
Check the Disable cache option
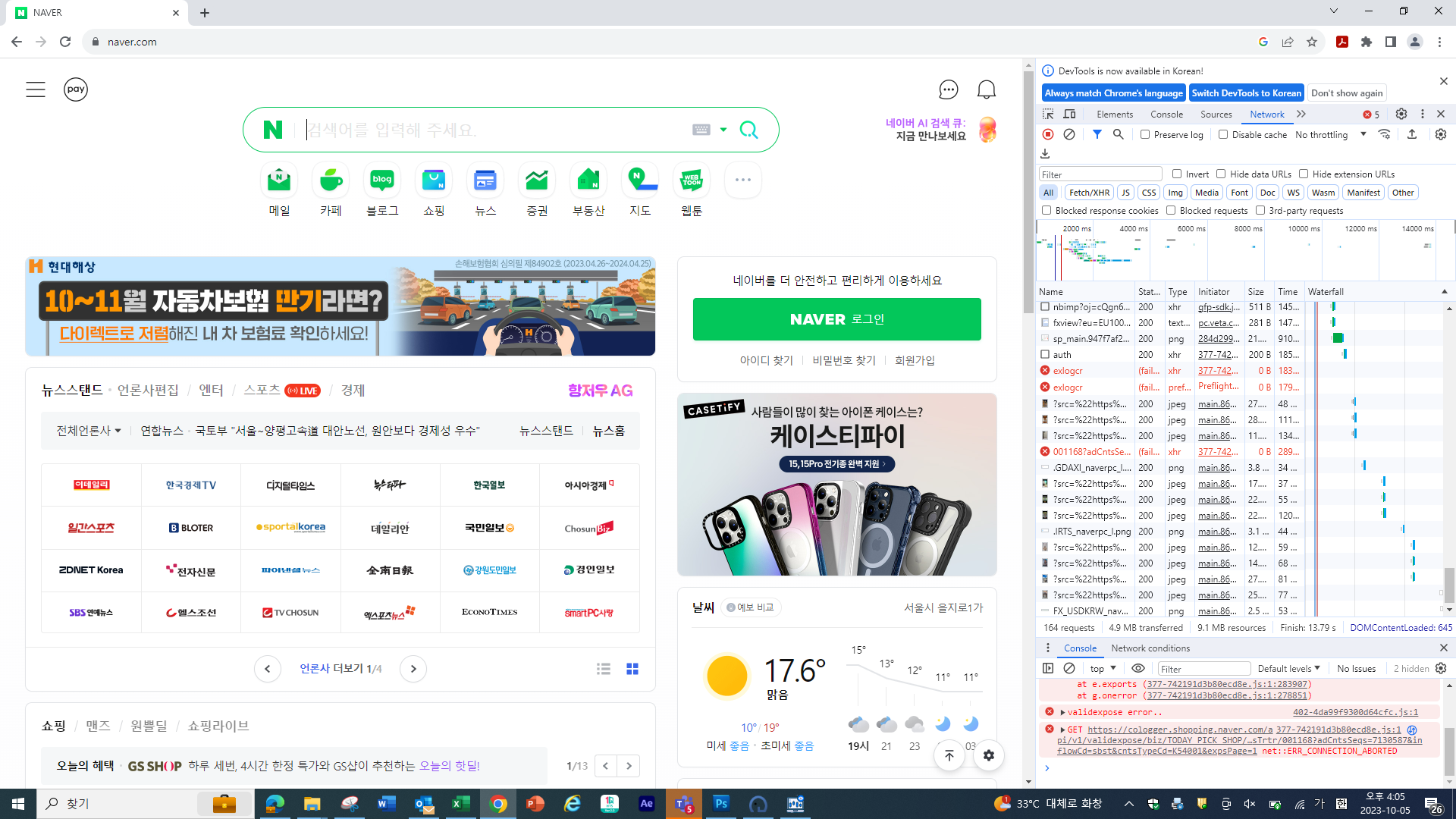pyautogui.click(x=1223, y=134)
